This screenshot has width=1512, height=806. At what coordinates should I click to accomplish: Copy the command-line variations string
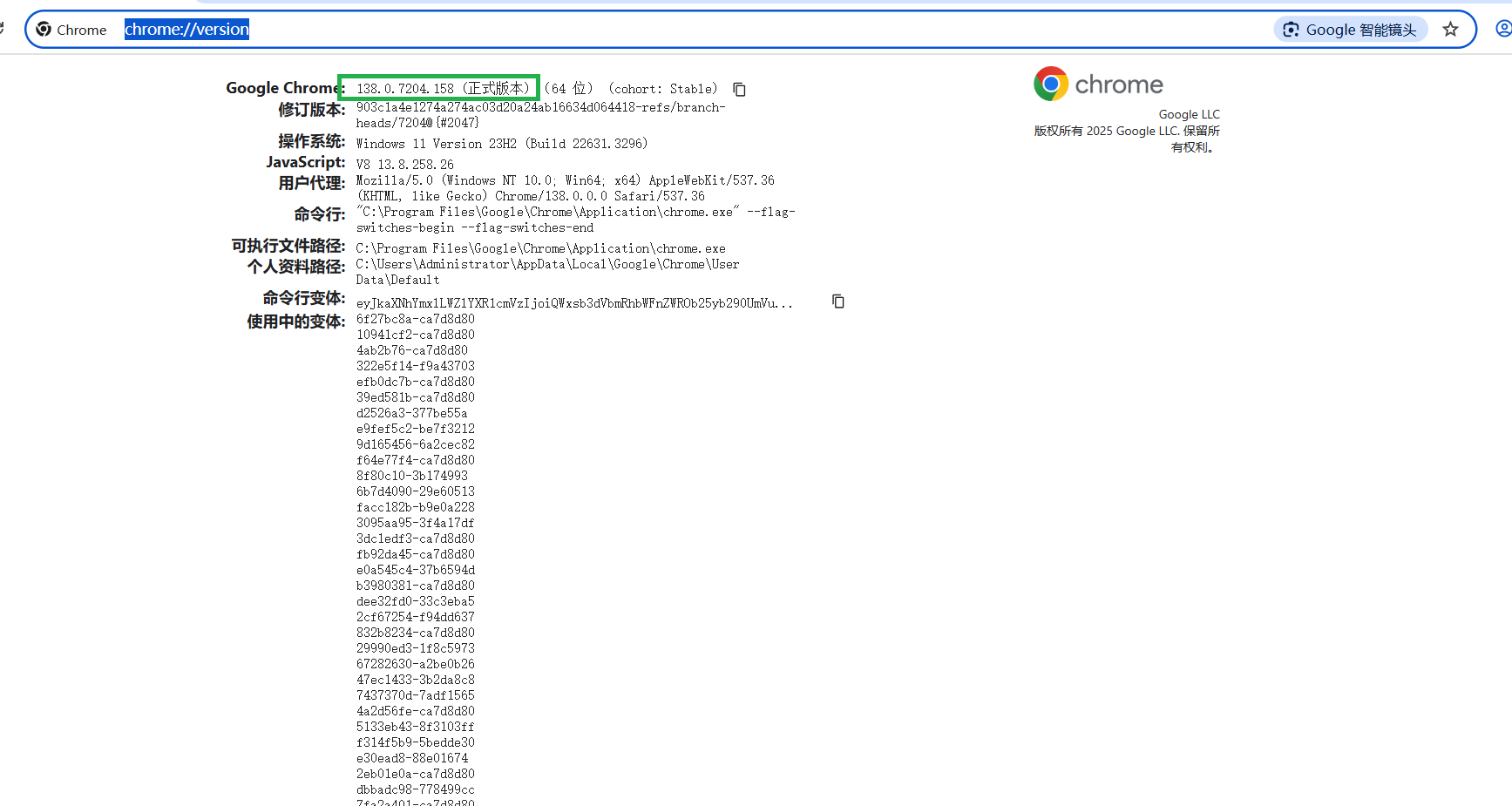point(837,301)
